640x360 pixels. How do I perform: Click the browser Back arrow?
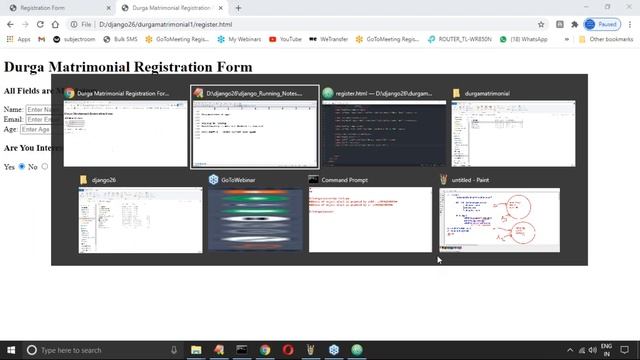(10, 24)
